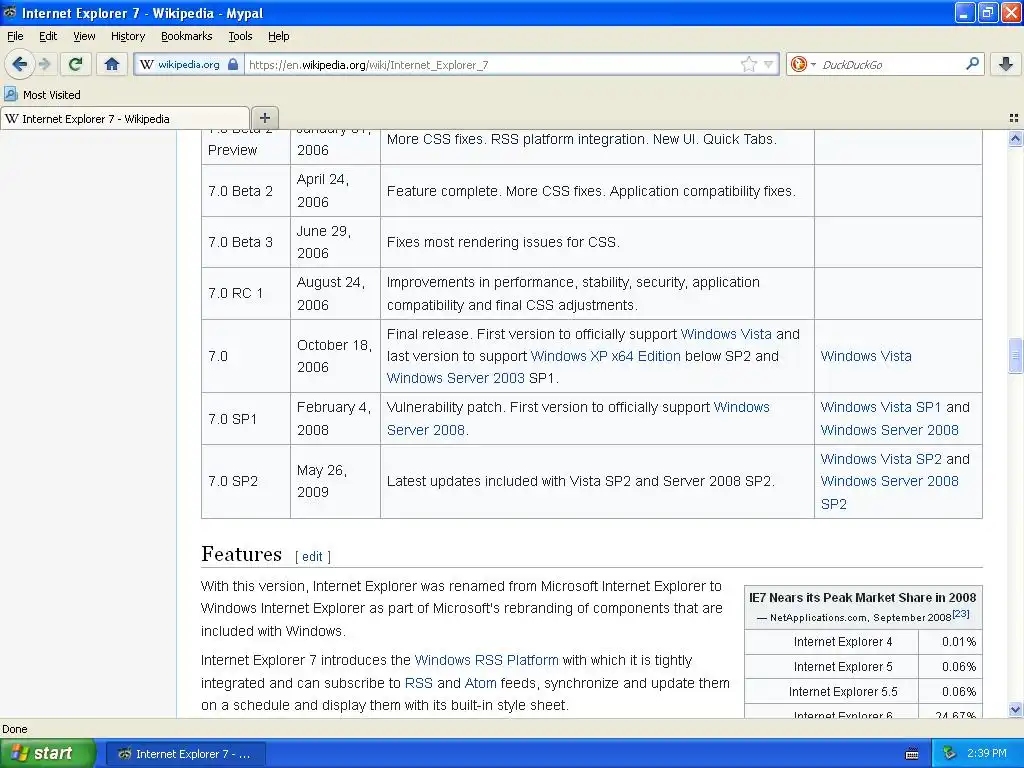The width and height of the screenshot is (1024, 768).
Task: Click the Internet Explorer 7 taskbar button
Action: [x=185, y=754]
